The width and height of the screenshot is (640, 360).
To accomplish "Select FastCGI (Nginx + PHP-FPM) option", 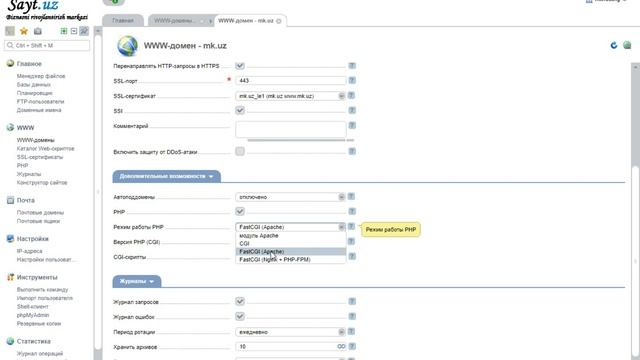I will [x=291, y=260].
